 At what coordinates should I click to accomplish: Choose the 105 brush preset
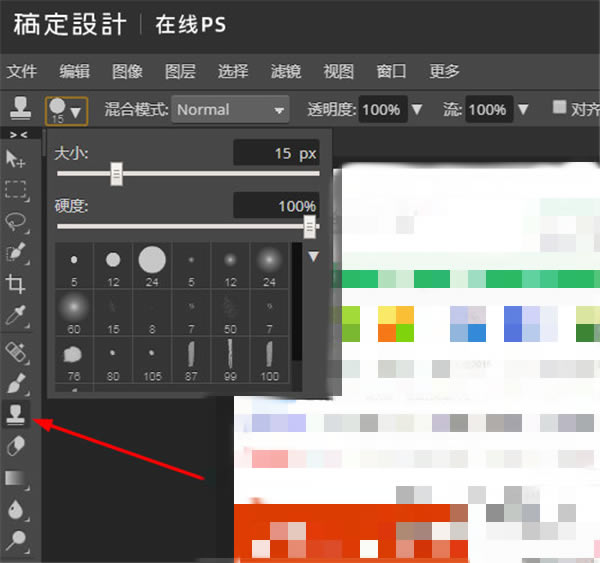tap(152, 360)
